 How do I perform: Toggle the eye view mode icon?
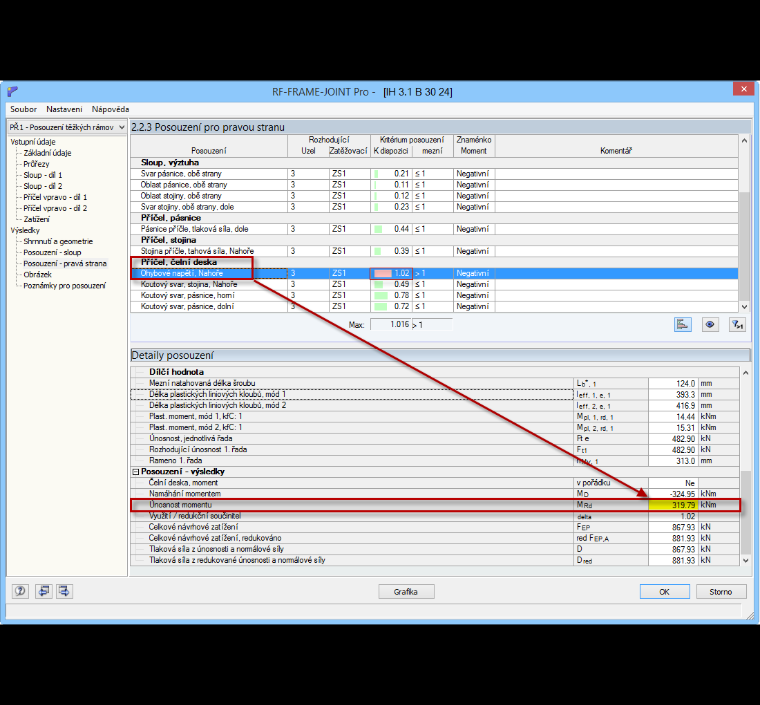[710, 325]
